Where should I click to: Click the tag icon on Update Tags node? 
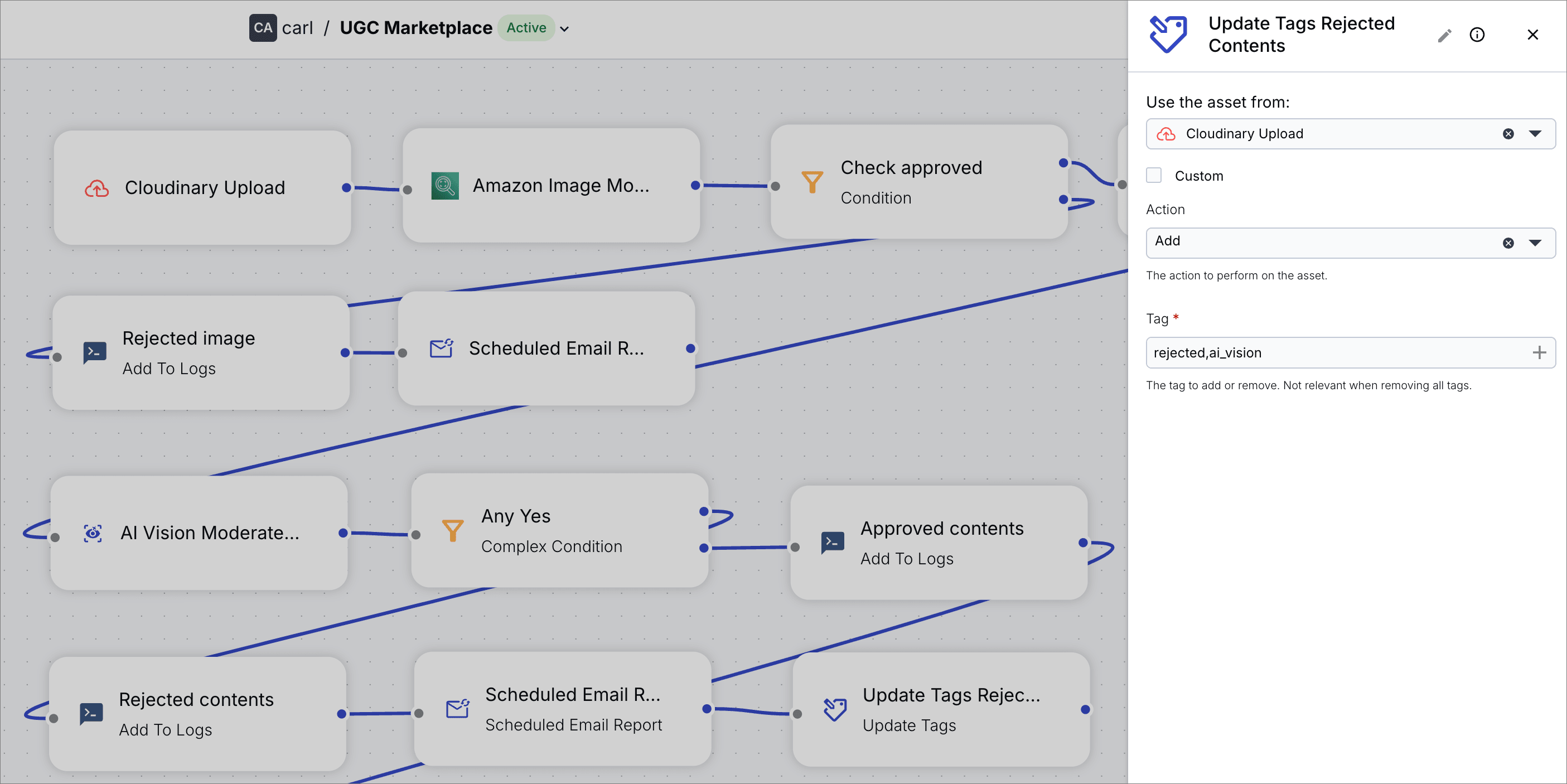pyautogui.click(x=834, y=709)
